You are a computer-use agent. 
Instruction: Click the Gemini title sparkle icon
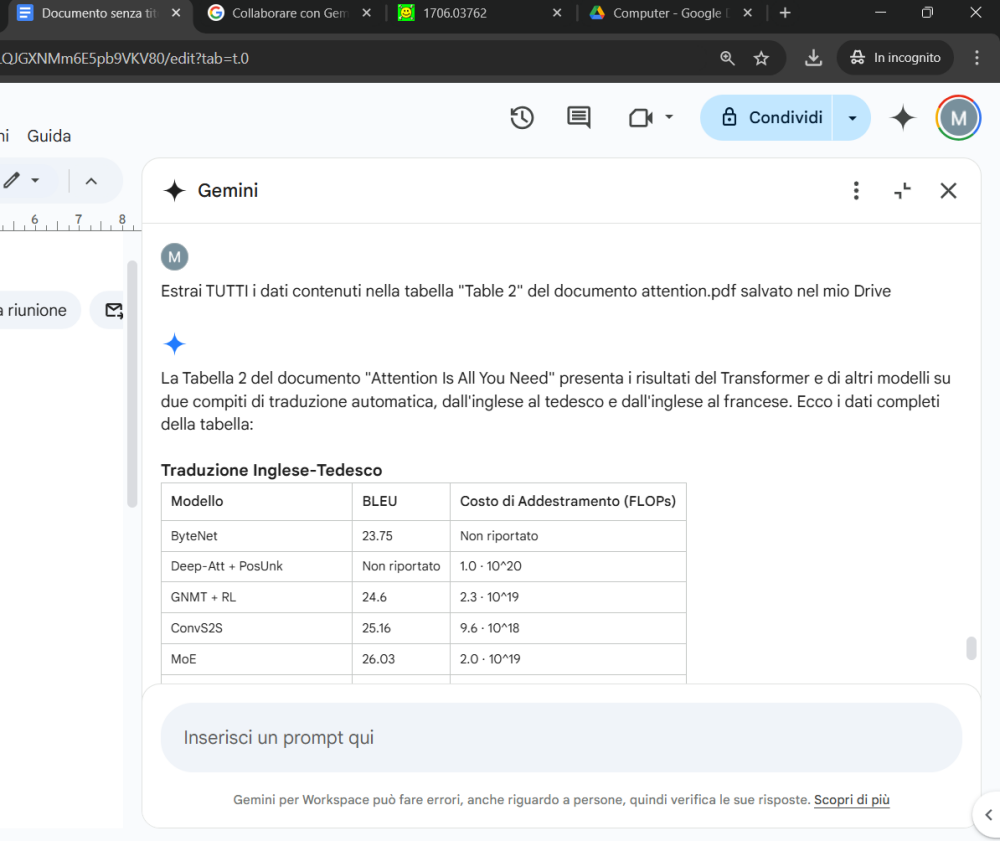[x=174, y=191]
